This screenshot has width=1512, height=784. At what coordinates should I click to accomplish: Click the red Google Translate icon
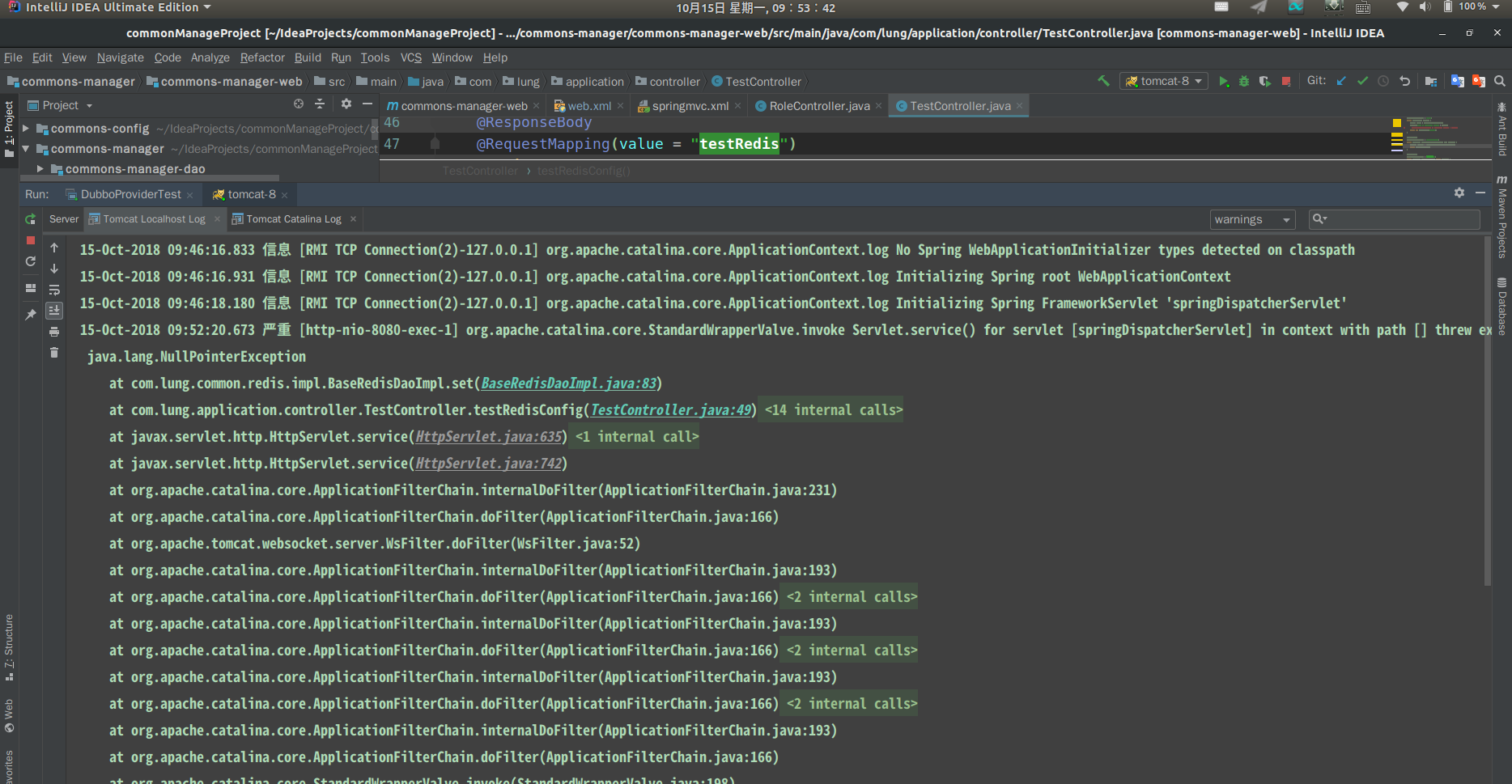coord(1479,81)
